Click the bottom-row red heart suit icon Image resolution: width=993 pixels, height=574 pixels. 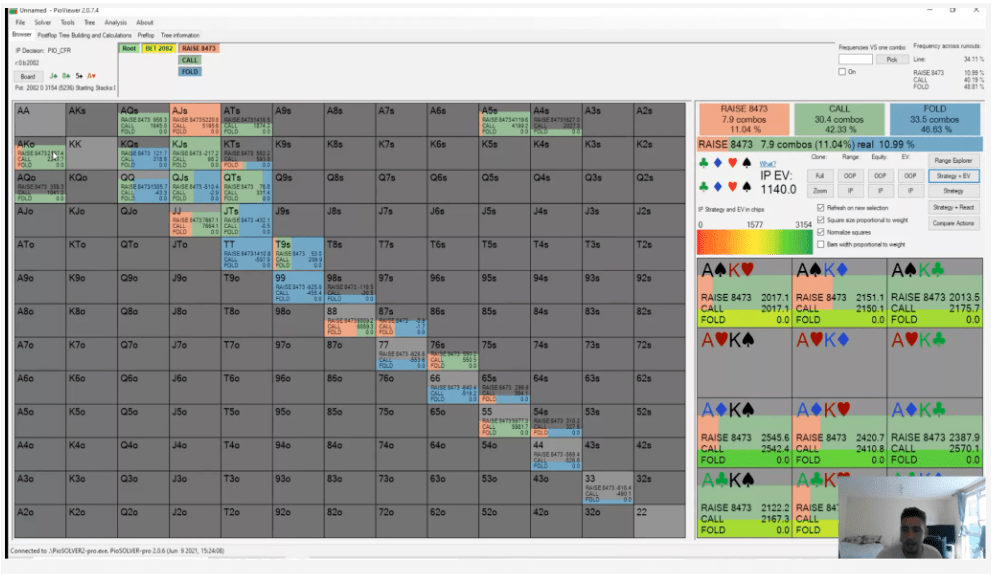point(733,187)
